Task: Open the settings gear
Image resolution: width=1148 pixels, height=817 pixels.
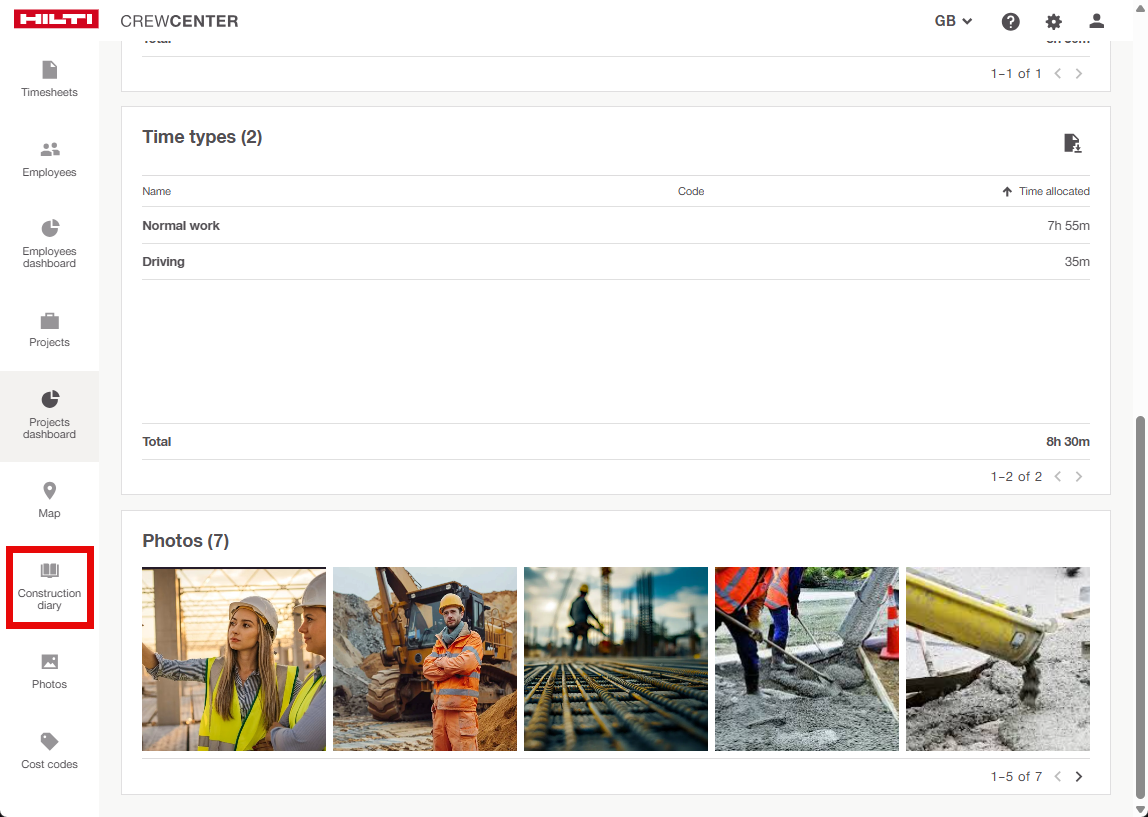Action: 1053,21
